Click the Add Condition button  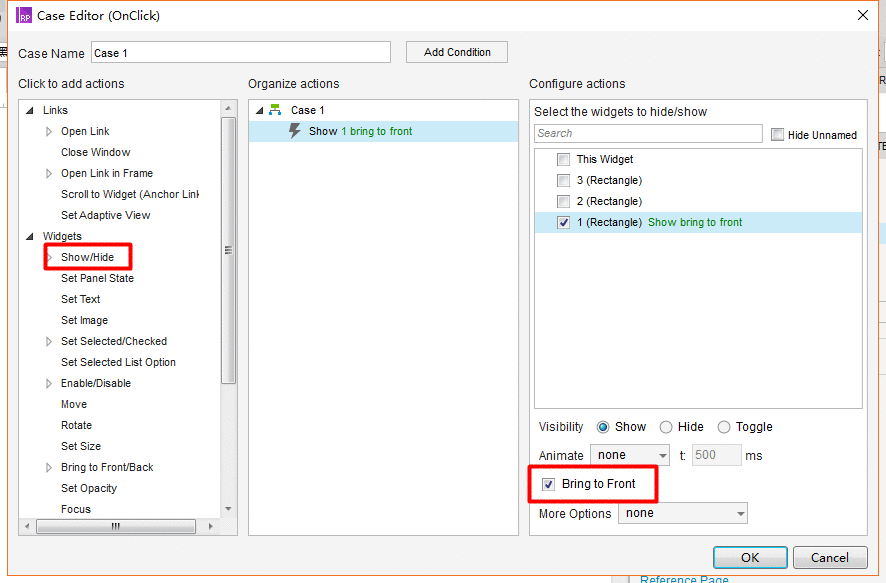pyautogui.click(x=457, y=52)
